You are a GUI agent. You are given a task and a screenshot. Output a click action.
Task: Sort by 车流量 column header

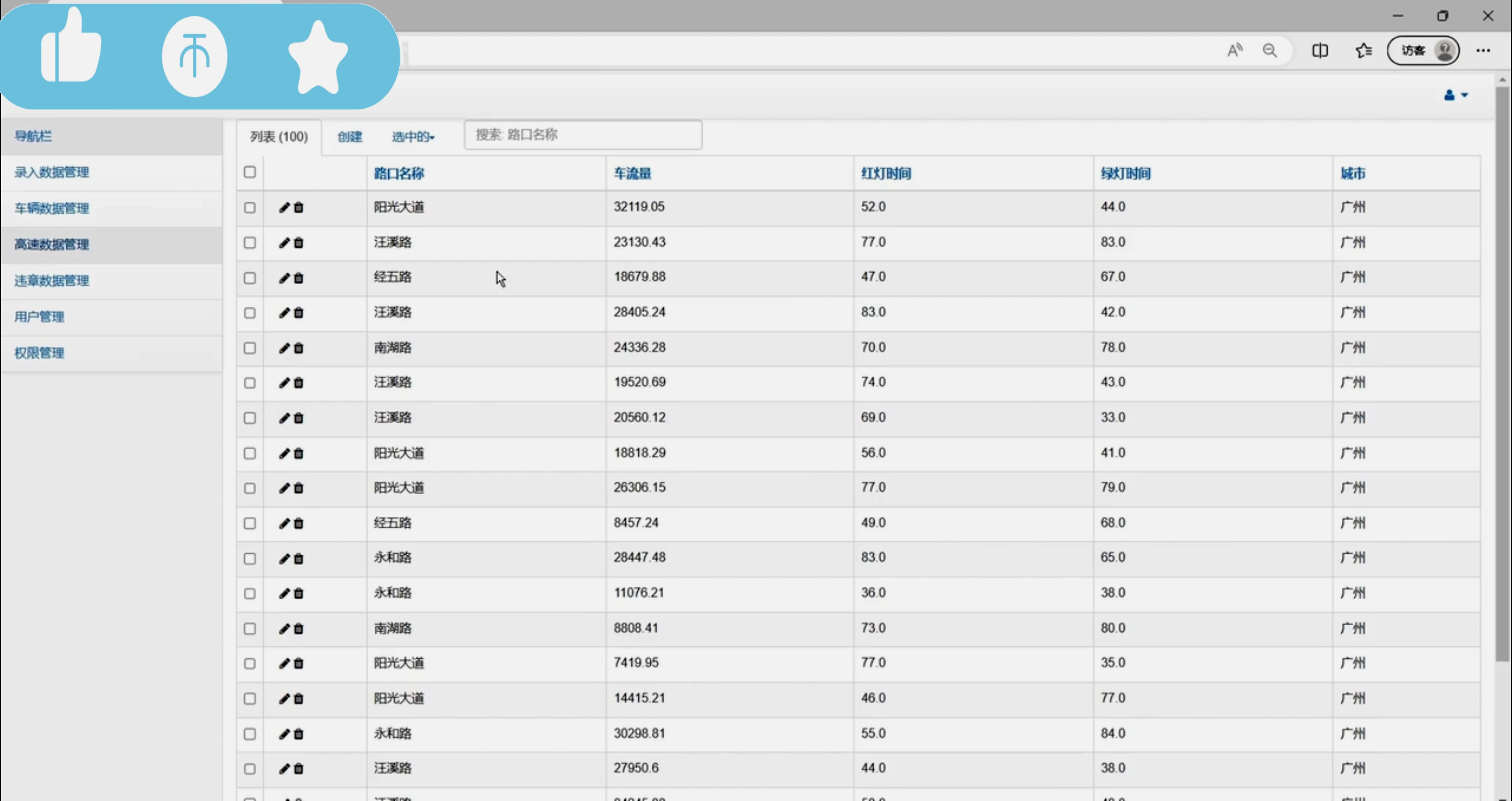[632, 174]
